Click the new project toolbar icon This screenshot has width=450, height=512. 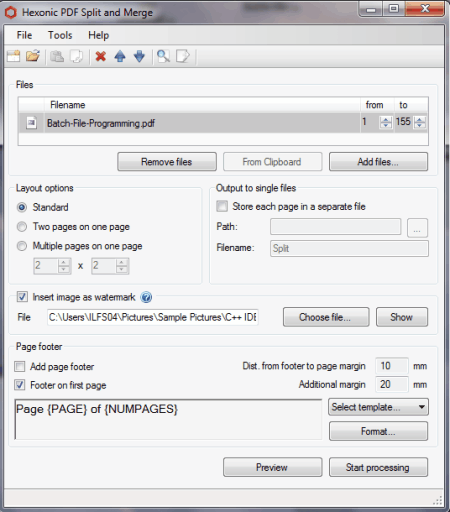tap(14, 56)
